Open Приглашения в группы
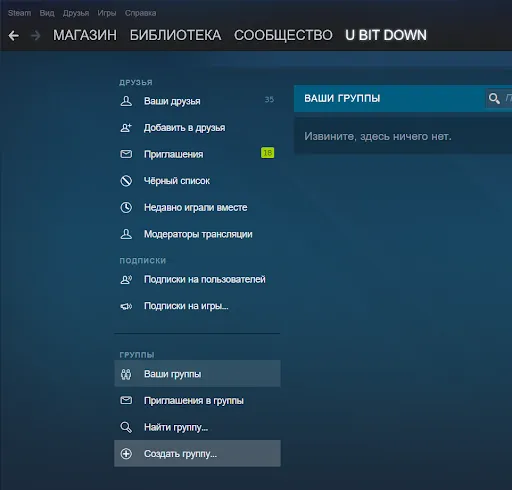 tap(197, 400)
